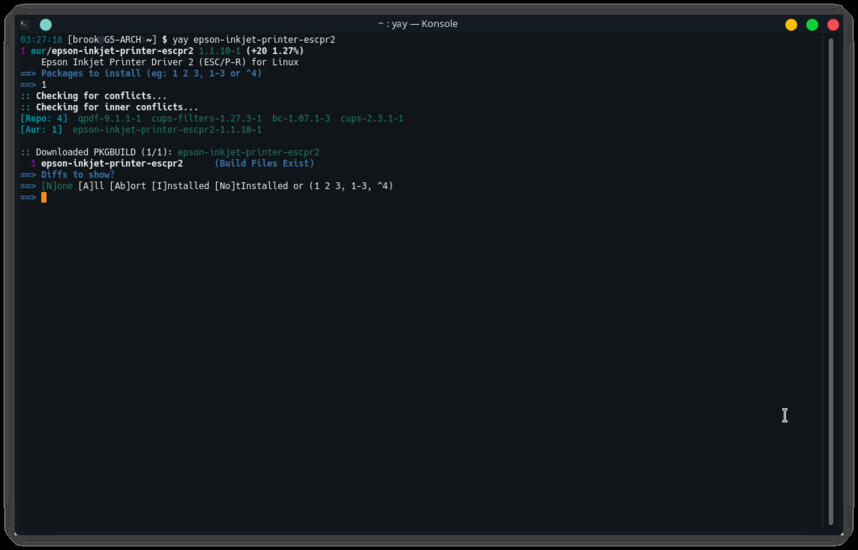Click the 'Epson Inkjet Printer Driver 2' description
This screenshot has width=858, height=550.
pos(170,62)
